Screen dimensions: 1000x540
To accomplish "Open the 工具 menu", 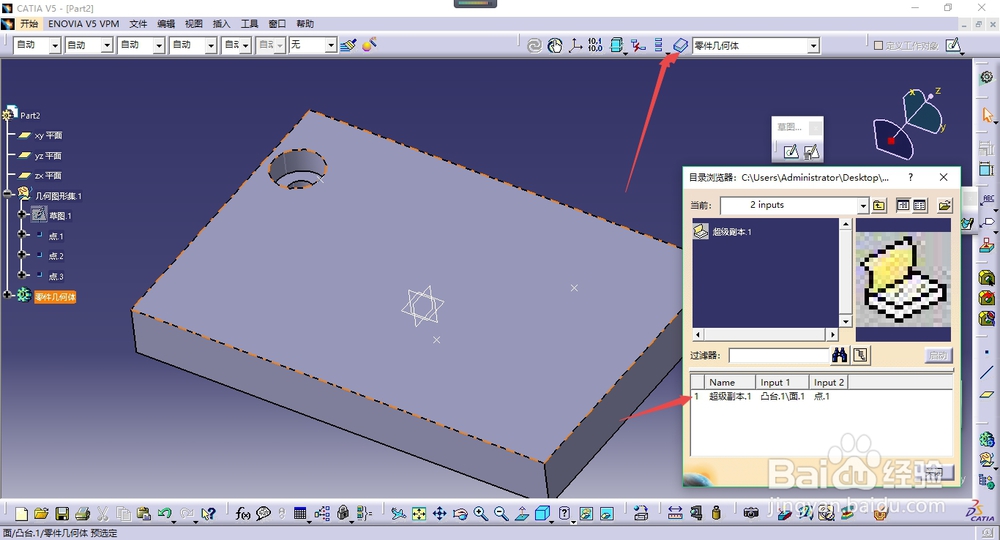I will coord(249,24).
